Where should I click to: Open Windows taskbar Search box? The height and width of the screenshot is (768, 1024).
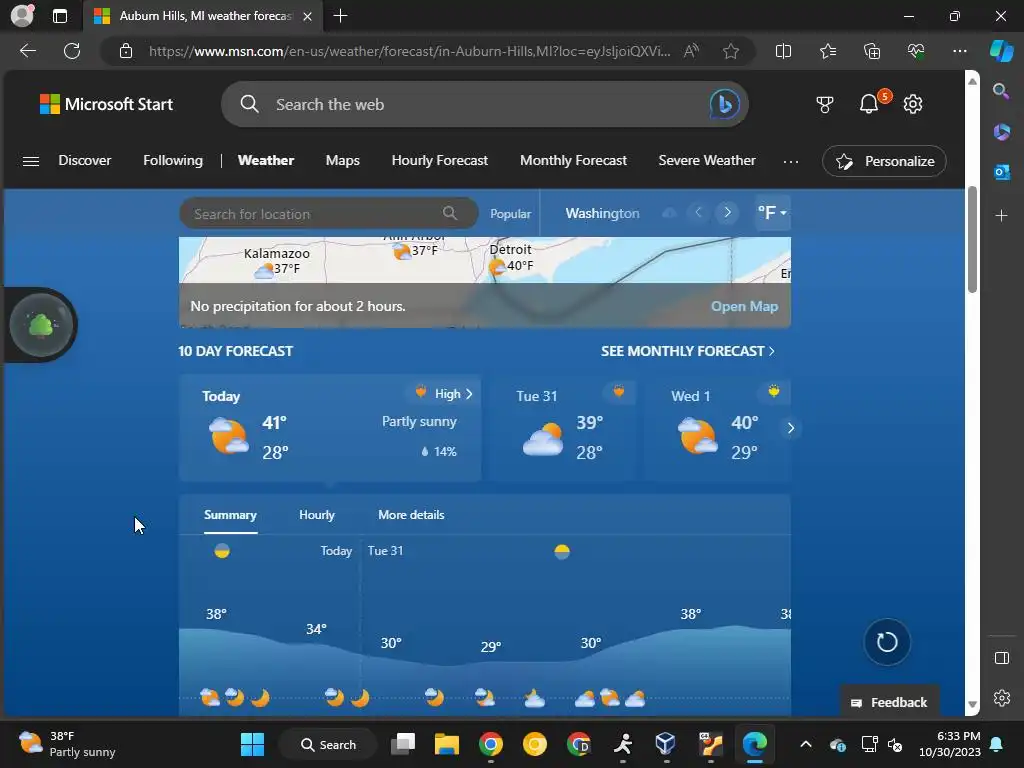pos(328,744)
